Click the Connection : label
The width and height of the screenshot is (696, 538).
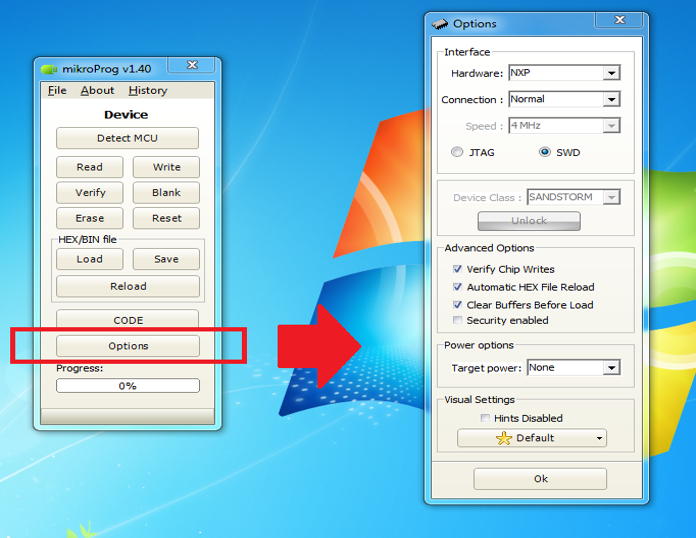click(x=472, y=99)
